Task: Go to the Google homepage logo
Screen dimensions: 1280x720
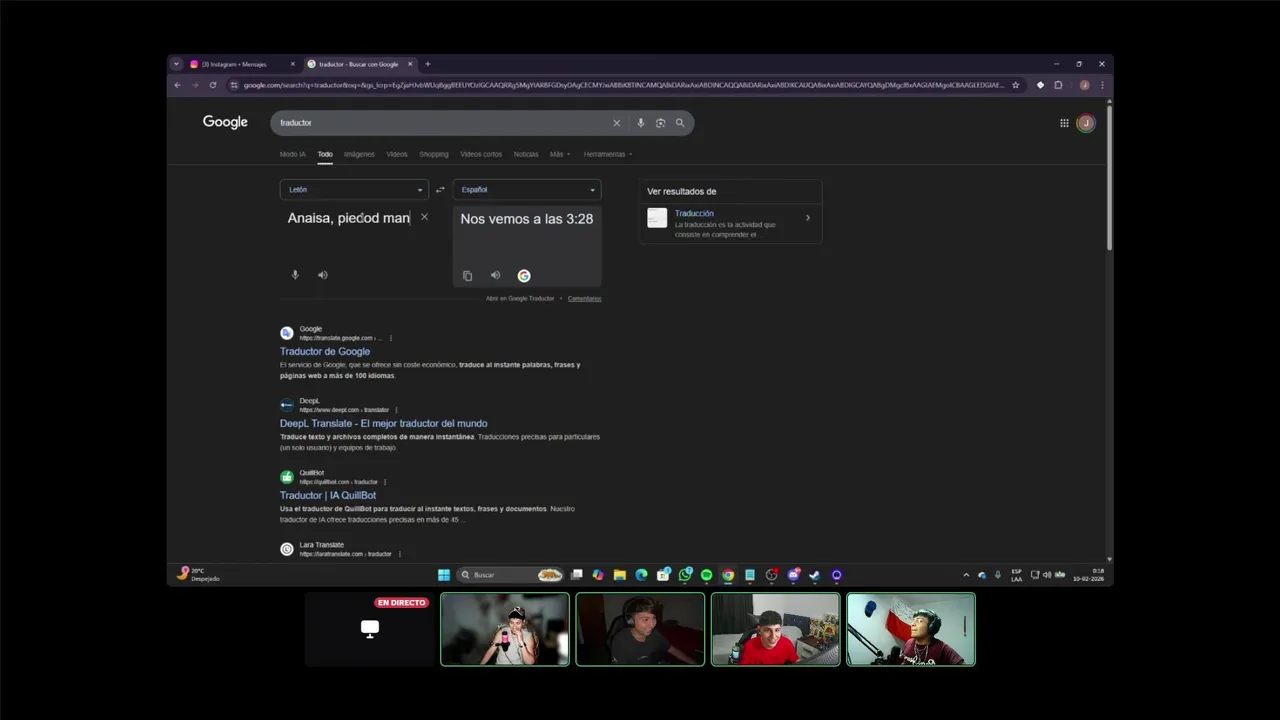Action: [x=225, y=122]
